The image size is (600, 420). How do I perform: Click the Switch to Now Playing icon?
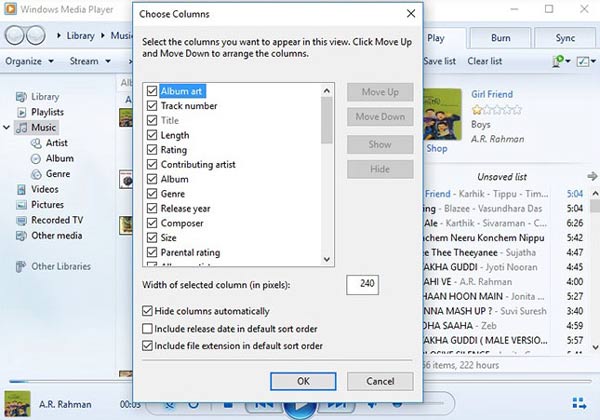click(x=579, y=404)
